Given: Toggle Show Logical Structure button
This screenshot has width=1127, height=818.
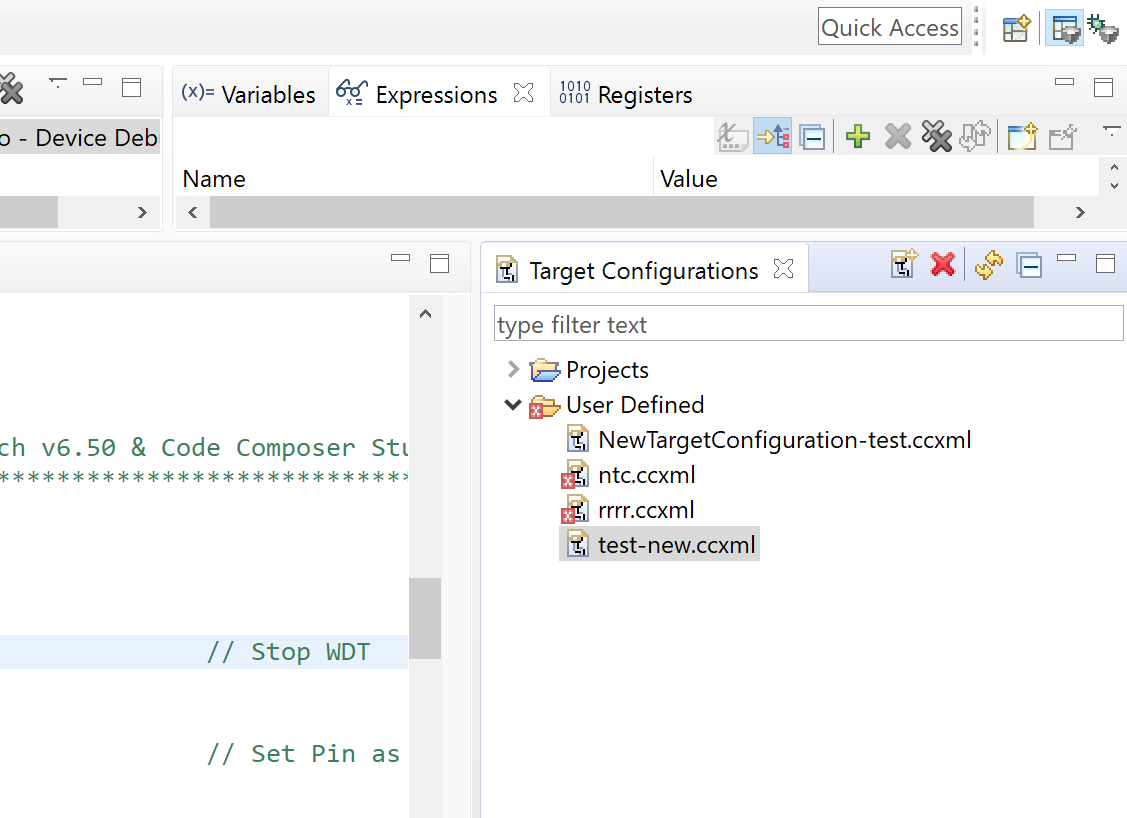Looking at the screenshot, I should [x=773, y=137].
